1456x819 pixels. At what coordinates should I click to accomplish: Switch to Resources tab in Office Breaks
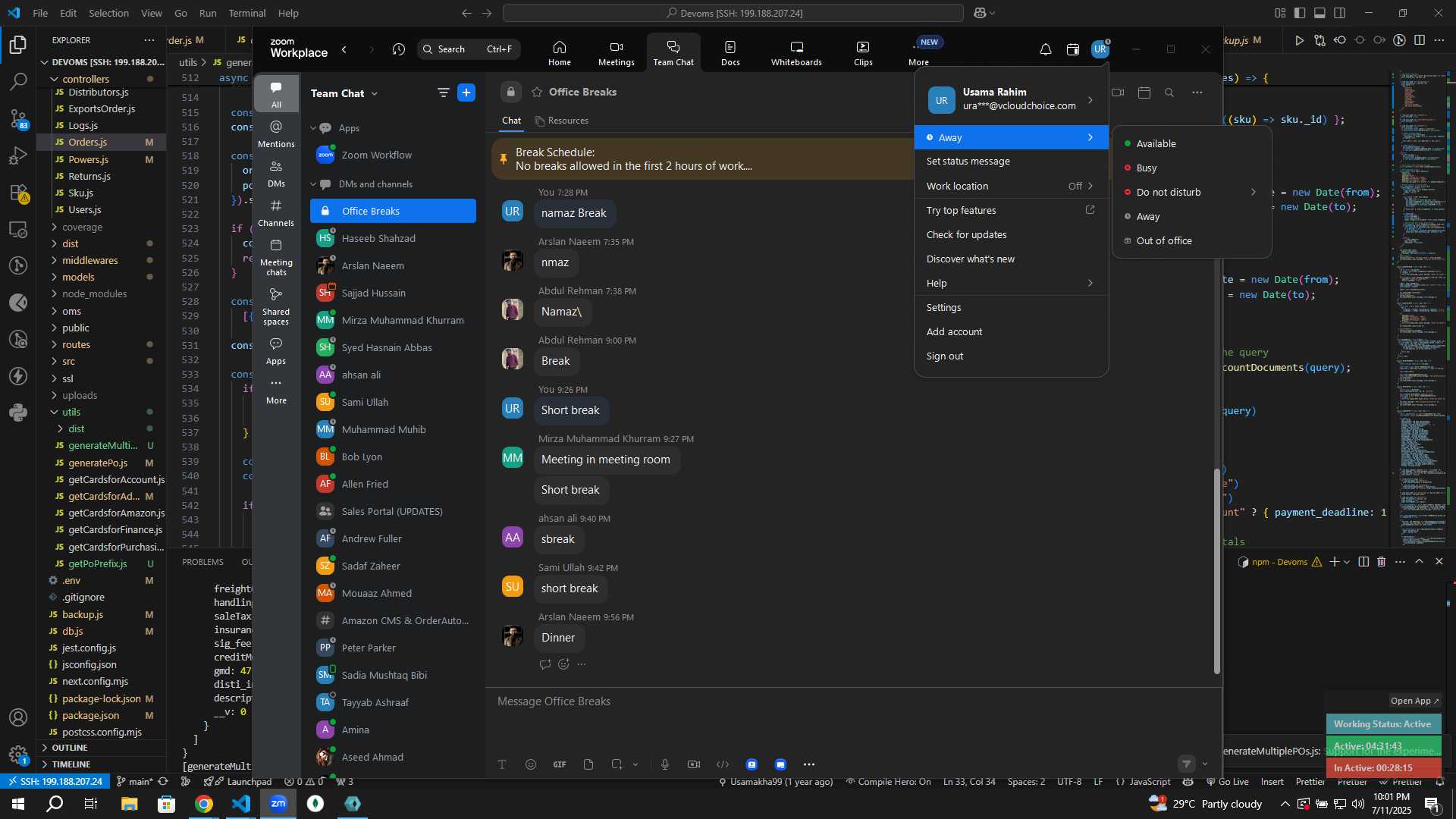click(561, 121)
